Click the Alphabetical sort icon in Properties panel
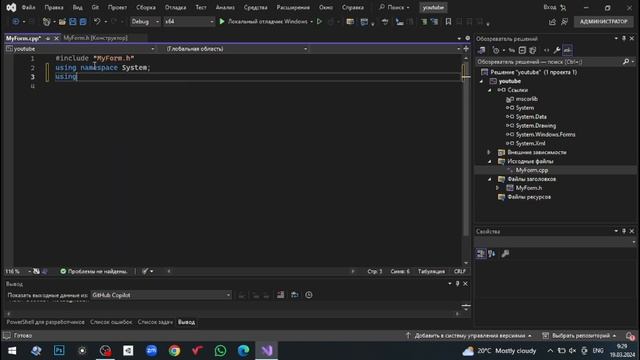 pyautogui.click(x=491, y=254)
